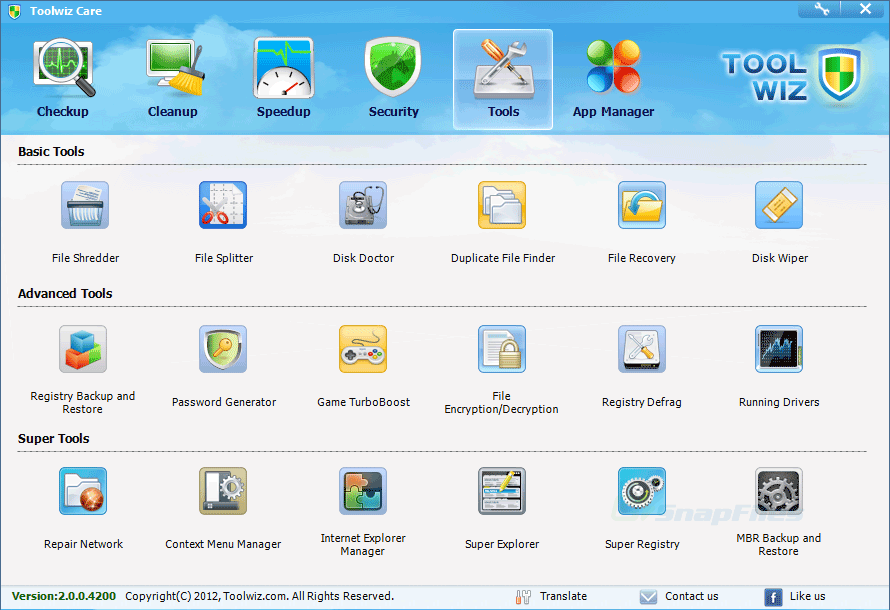The height and width of the screenshot is (610, 890).
Task: Click the File Splitter label
Action: coord(224,258)
